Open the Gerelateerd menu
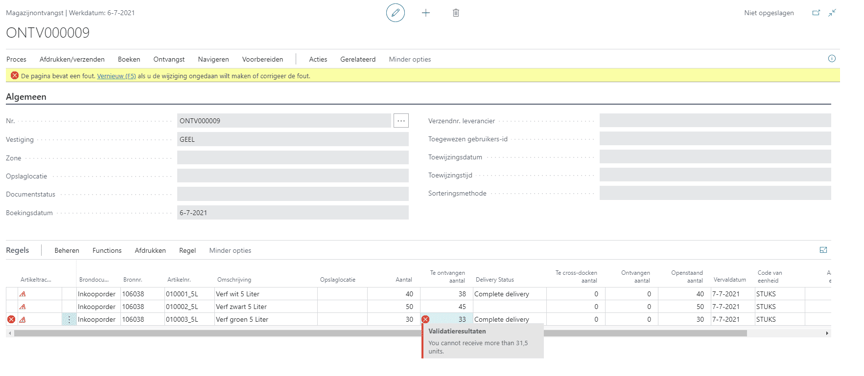Viewport: 864px width, 376px height. (x=358, y=59)
